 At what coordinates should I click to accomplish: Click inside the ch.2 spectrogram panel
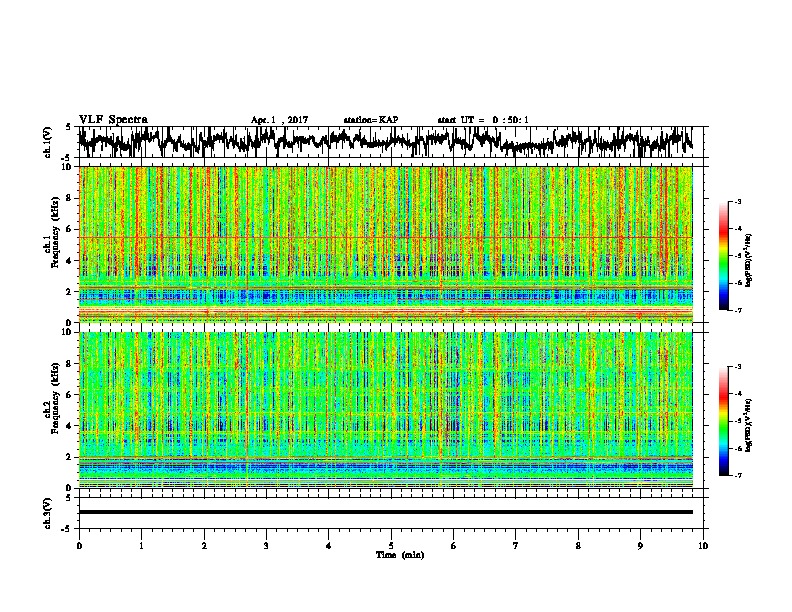pos(385,410)
